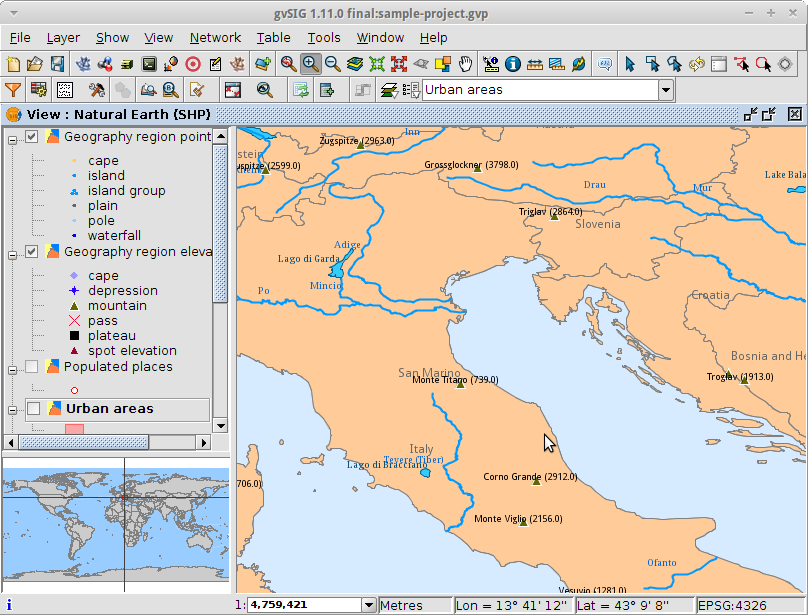
Task: Select the Urban areas layer name
Action: pyautogui.click(x=109, y=409)
